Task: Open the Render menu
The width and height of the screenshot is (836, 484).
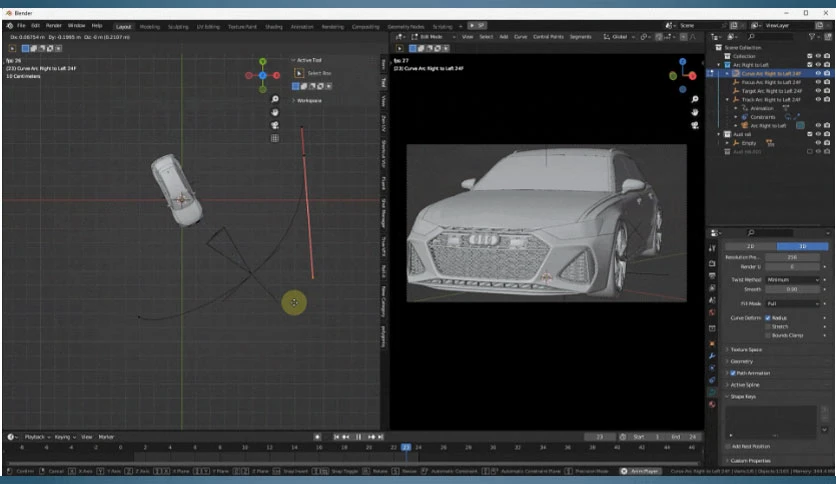Action: (x=53, y=26)
